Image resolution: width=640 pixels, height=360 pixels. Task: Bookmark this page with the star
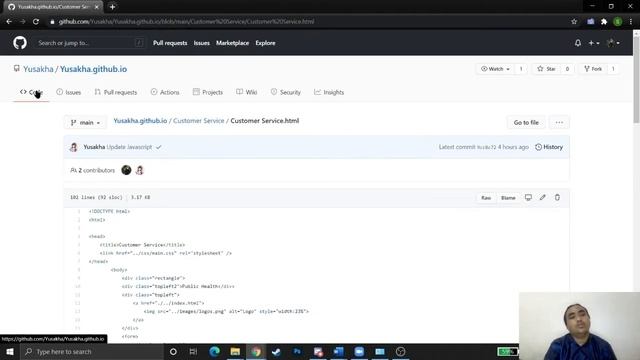point(574,22)
